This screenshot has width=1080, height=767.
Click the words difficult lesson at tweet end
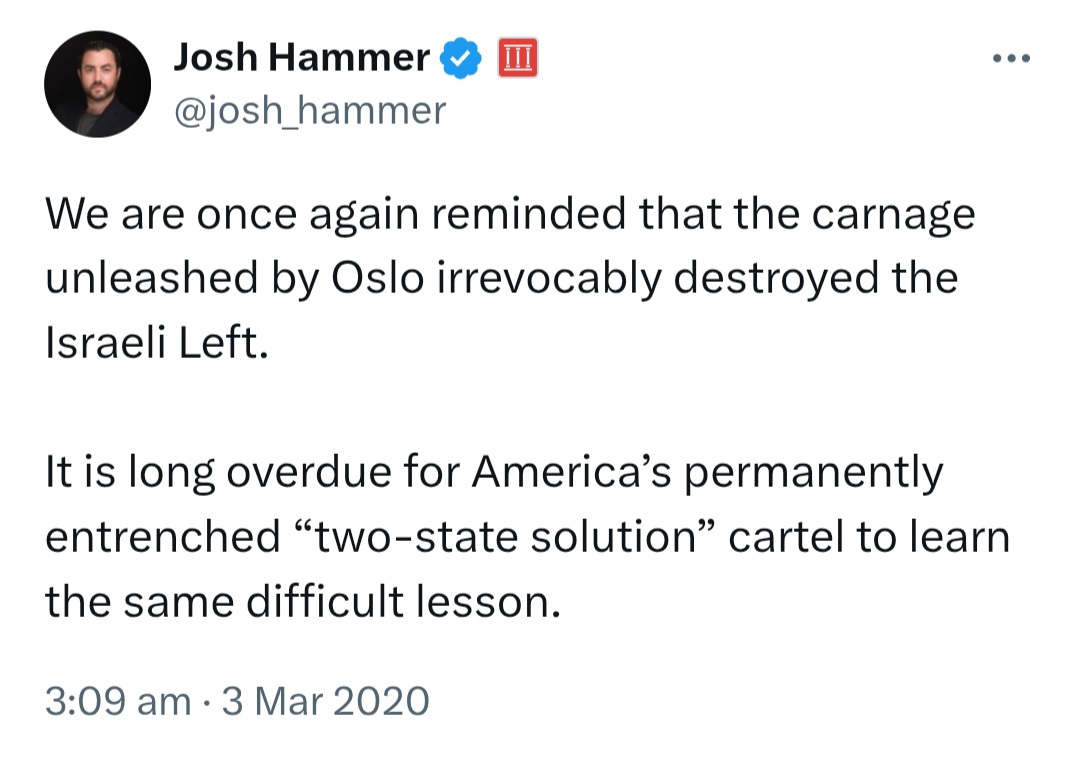click(x=404, y=602)
